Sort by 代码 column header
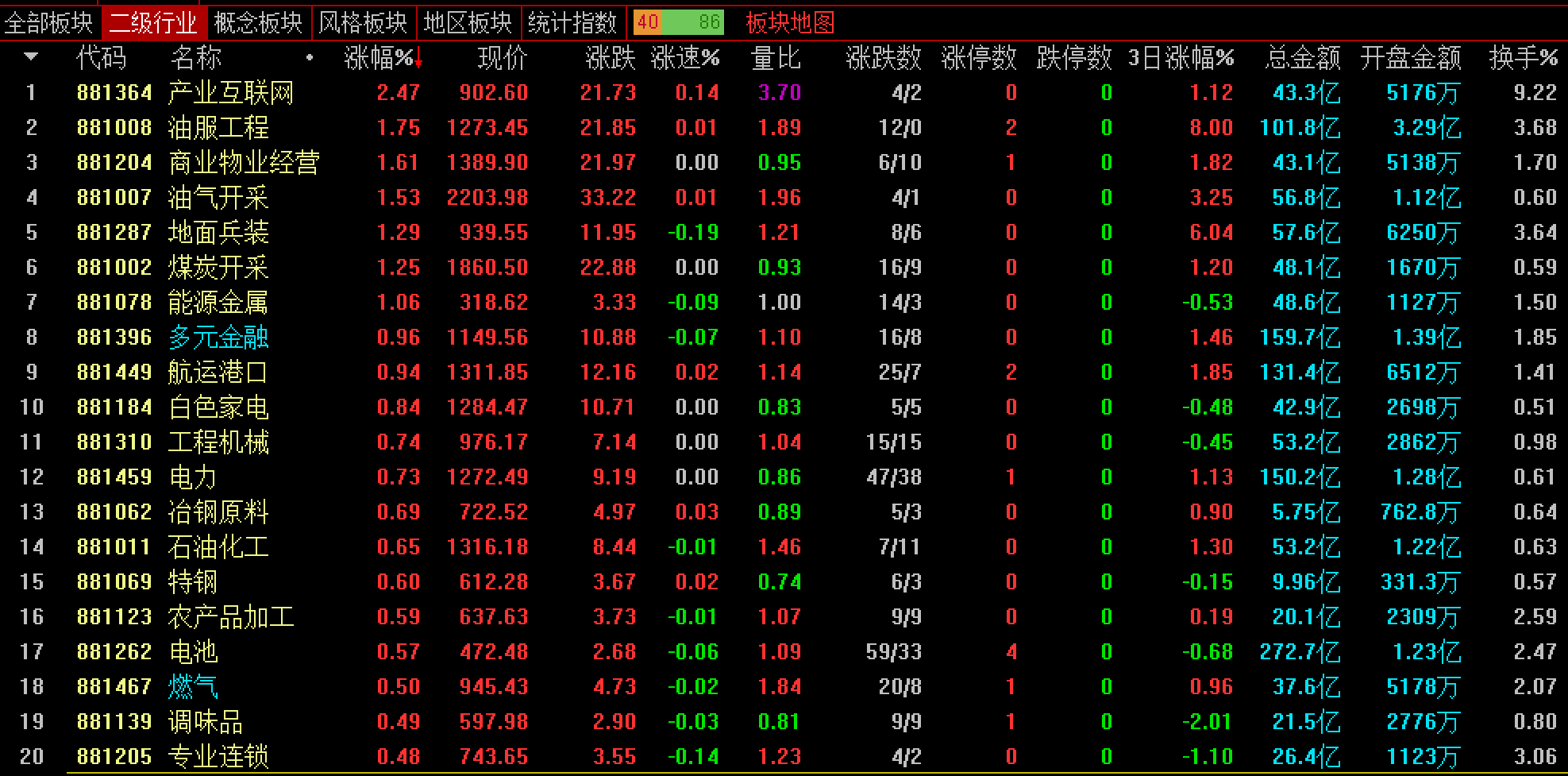The image size is (1568, 776). pos(102,58)
